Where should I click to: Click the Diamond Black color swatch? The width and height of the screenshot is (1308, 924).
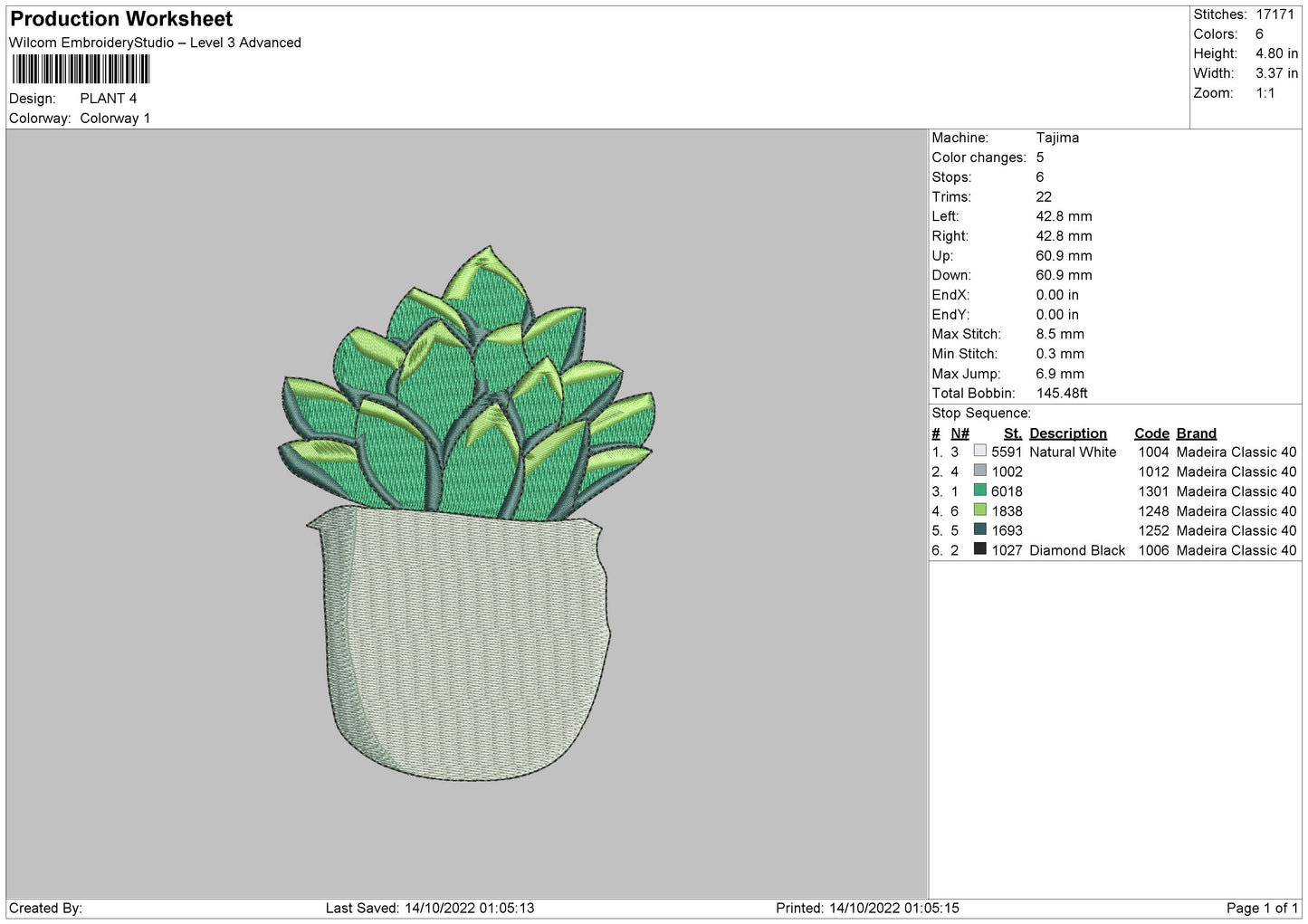pos(979,549)
